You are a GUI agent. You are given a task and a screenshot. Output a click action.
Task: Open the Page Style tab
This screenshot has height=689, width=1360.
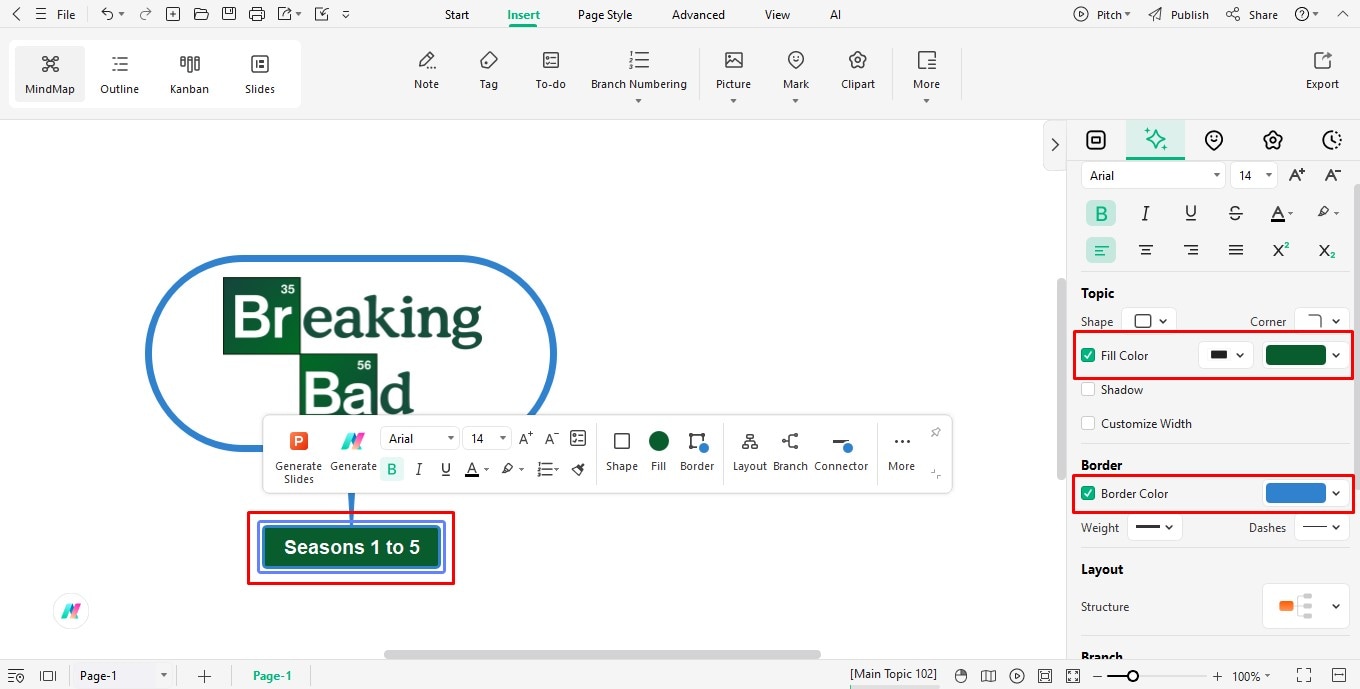[605, 15]
